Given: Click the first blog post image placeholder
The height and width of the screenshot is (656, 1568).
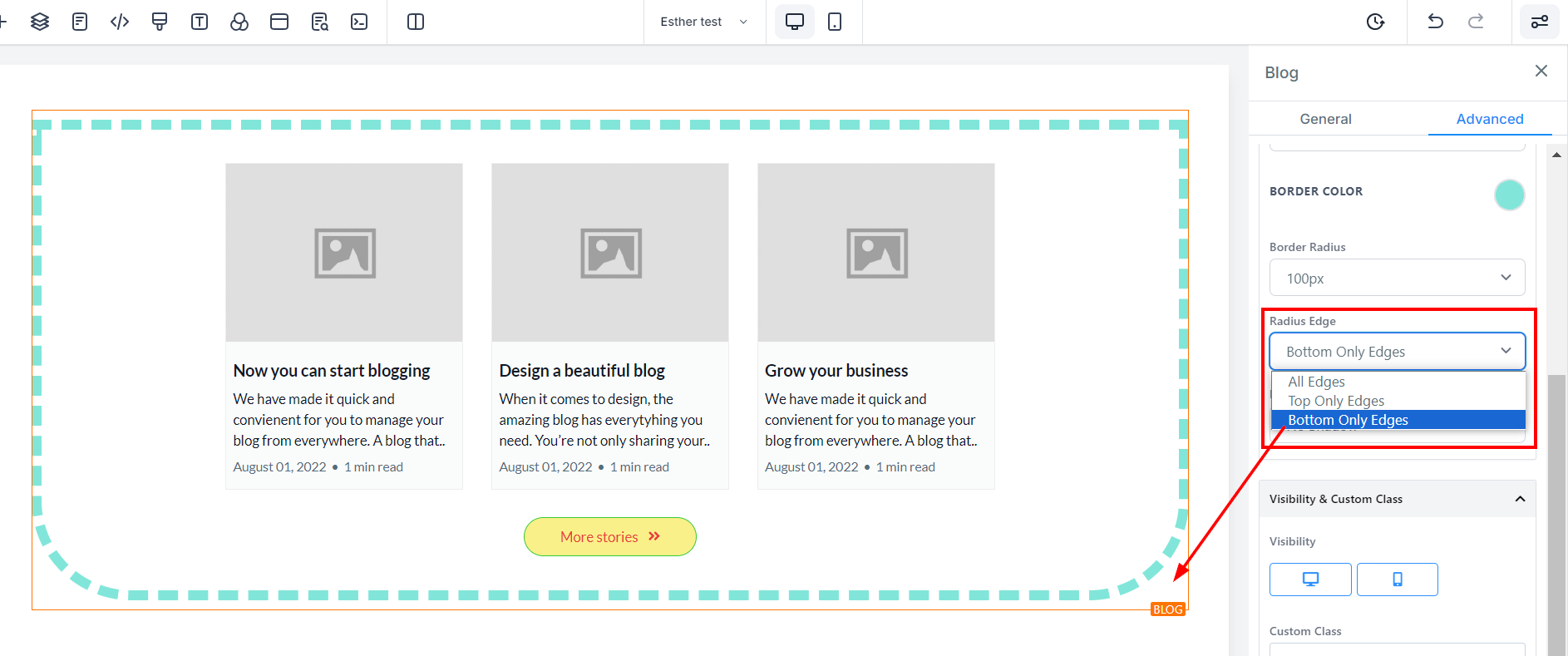Looking at the screenshot, I should coord(344,253).
